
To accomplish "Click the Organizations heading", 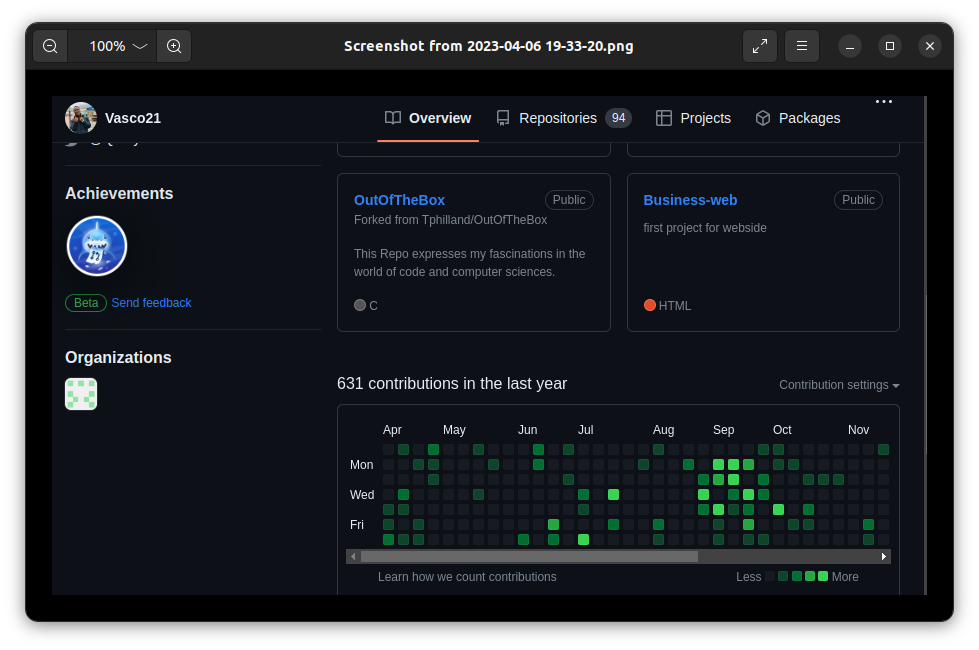I will click(x=118, y=357).
